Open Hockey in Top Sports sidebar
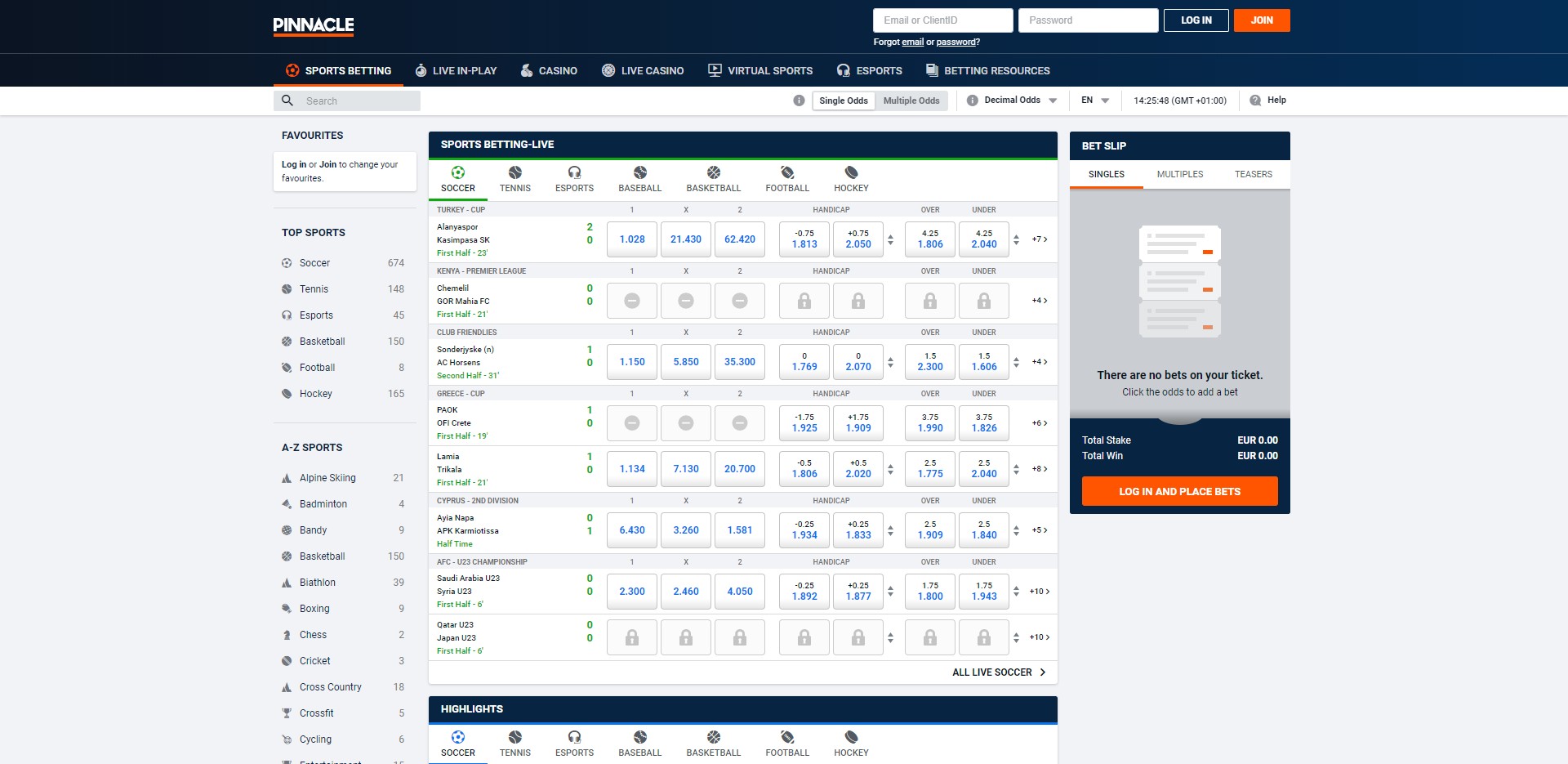The height and width of the screenshot is (764, 1568). tap(343, 394)
